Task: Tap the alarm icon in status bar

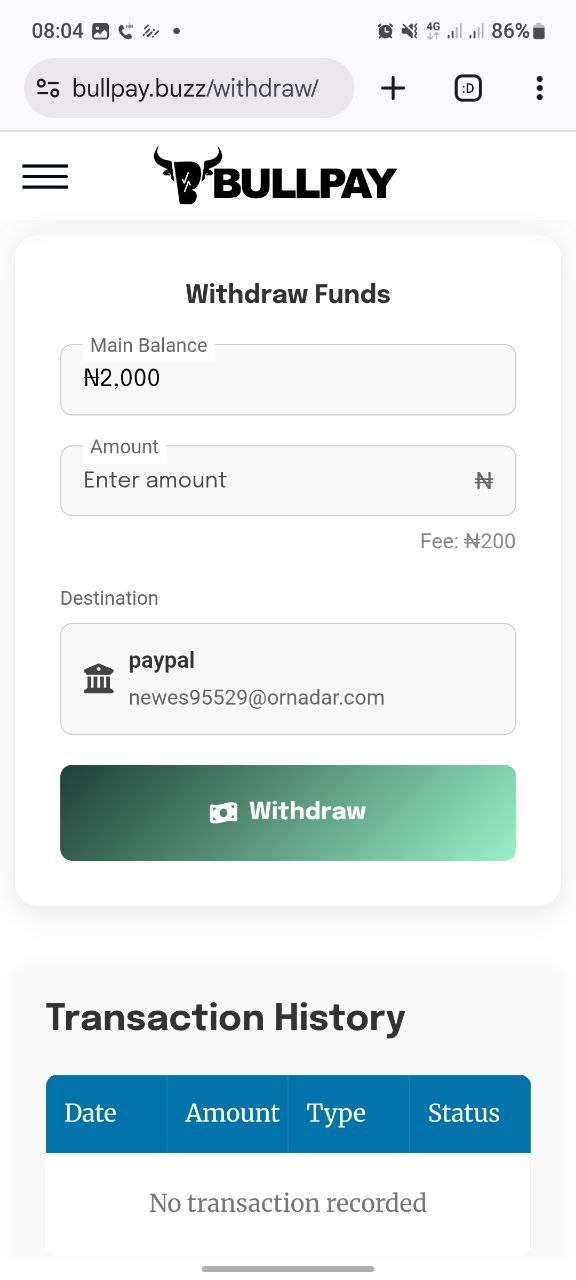Action: (x=385, y=31)
